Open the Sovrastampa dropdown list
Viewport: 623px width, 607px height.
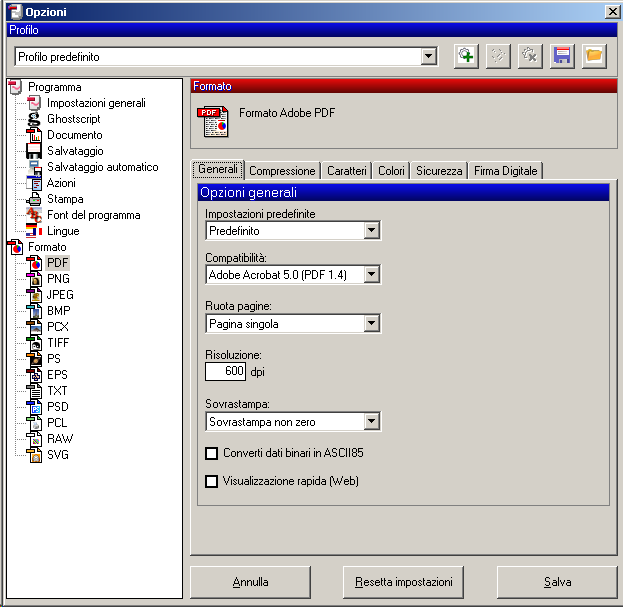coord(371,422)
